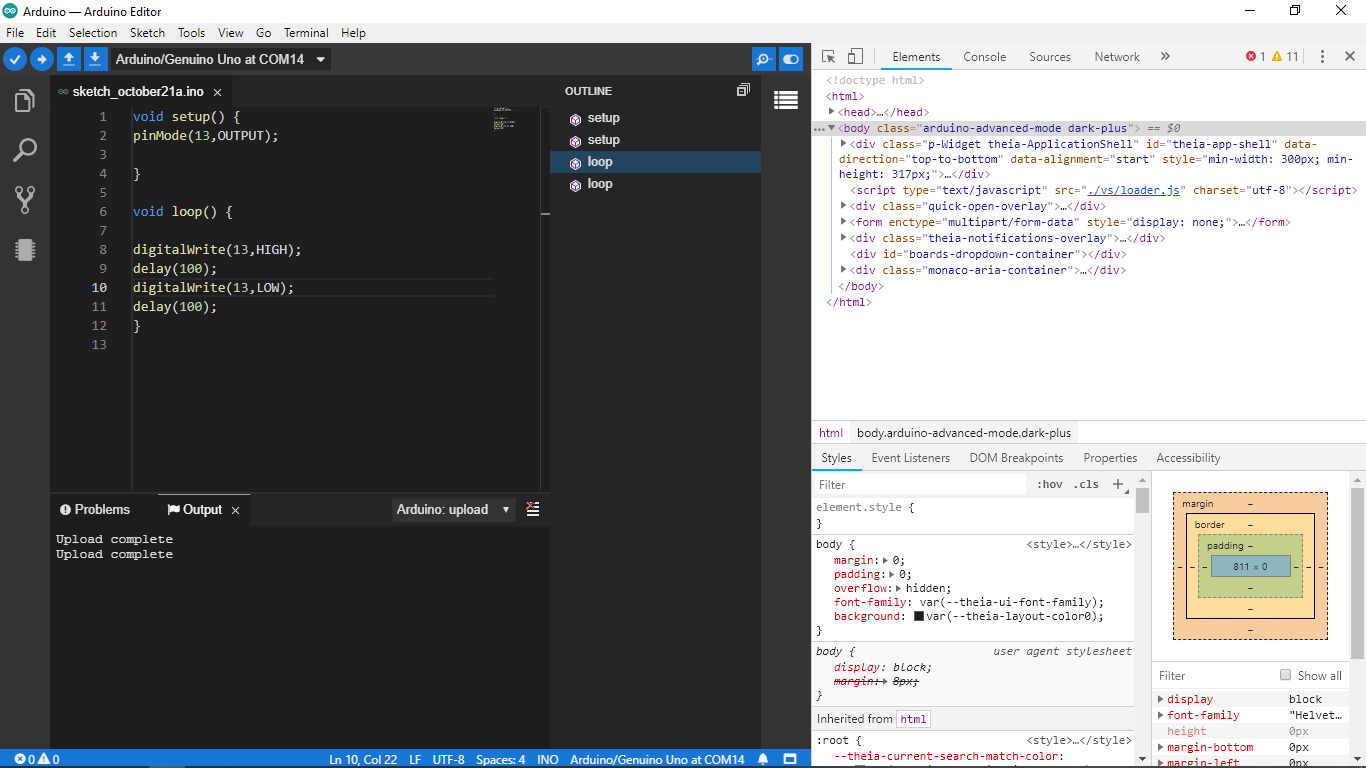Expand the form multipart/form-data node

tap(844, 222)
